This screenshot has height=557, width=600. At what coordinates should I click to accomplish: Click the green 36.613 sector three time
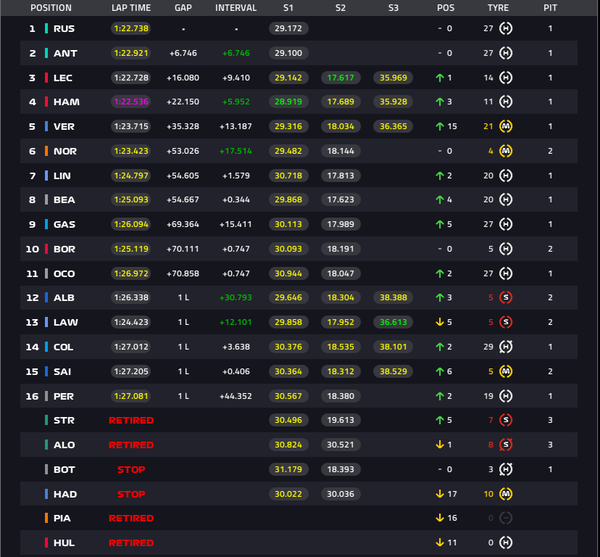tap(393, 322)
